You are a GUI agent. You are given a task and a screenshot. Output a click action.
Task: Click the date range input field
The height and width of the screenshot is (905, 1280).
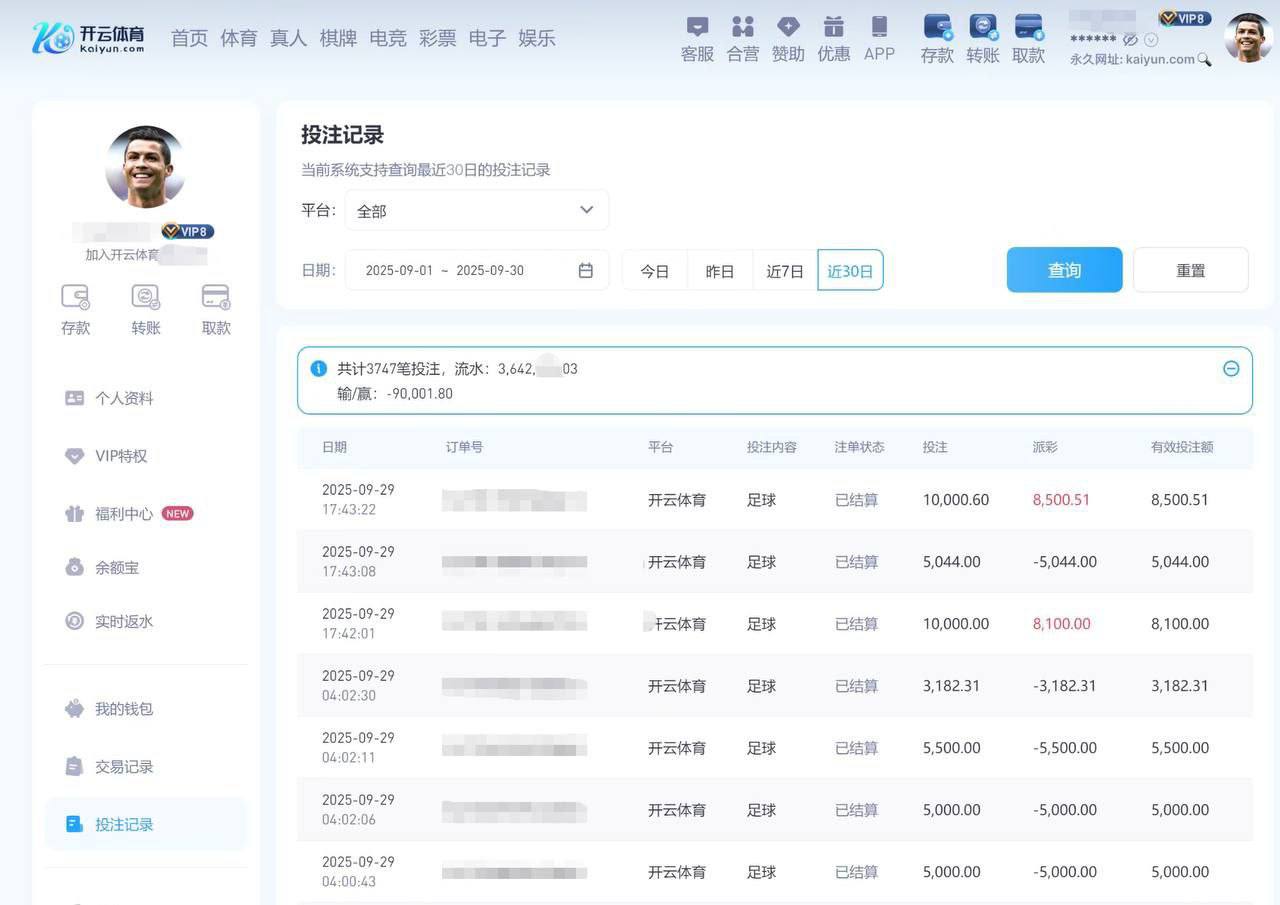460,270
